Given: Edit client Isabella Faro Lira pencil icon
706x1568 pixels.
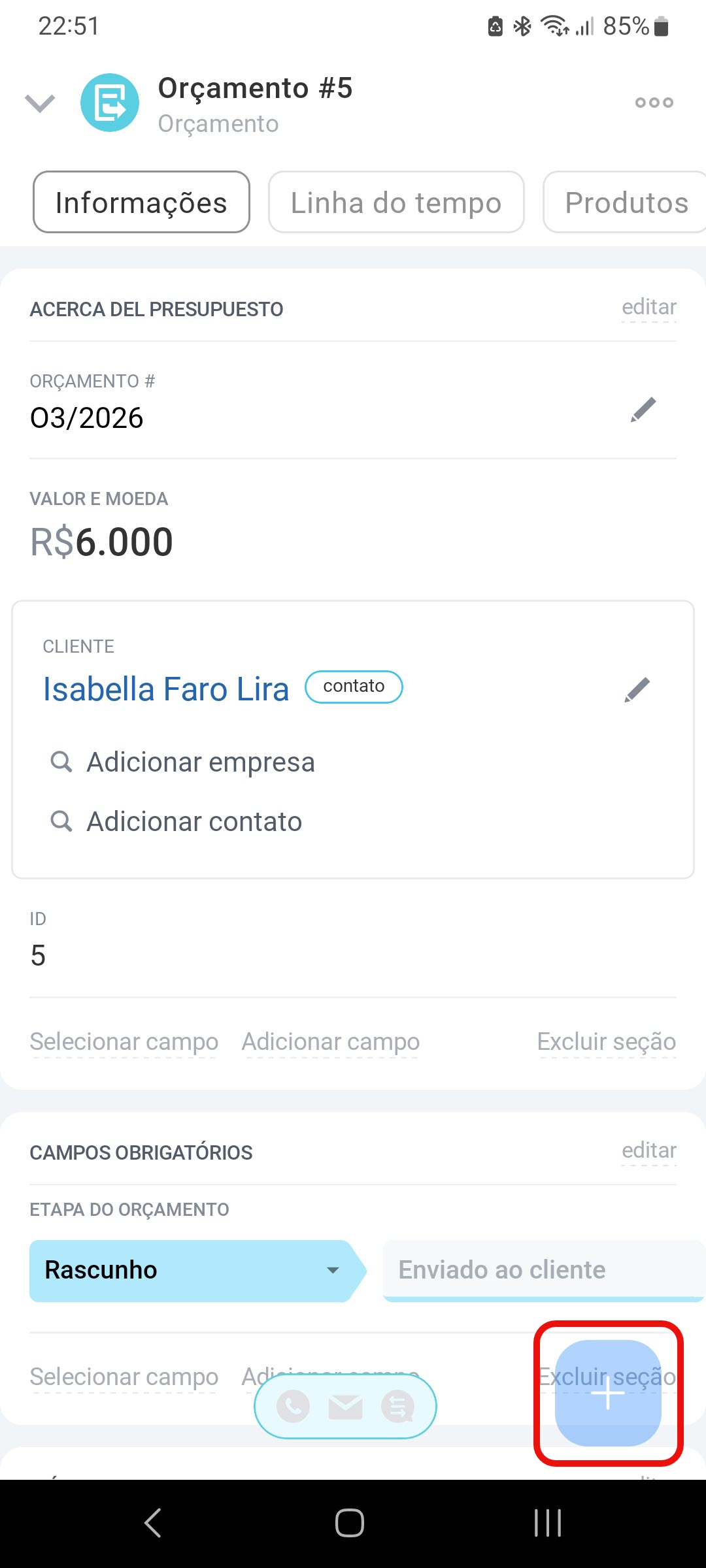Looking at the screenshot, I should click(637, 690).
